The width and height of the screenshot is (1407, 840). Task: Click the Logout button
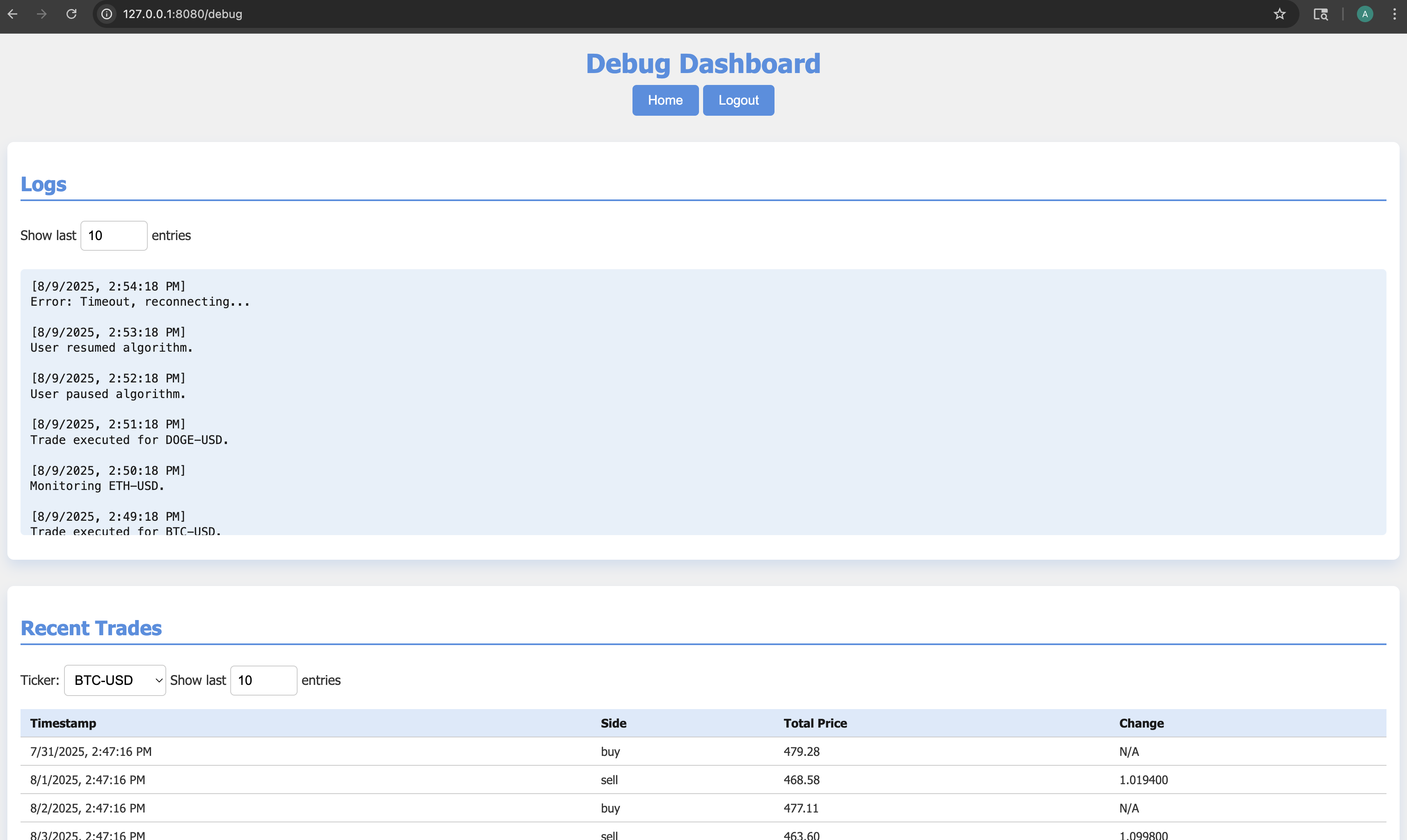coord(738,100)
